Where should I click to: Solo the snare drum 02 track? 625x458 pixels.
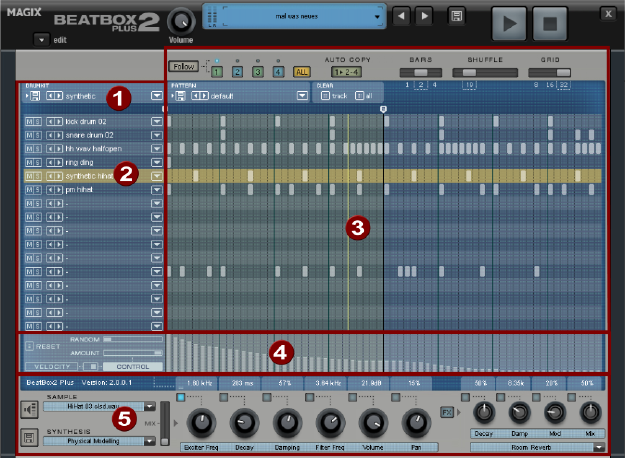(37, 136)
